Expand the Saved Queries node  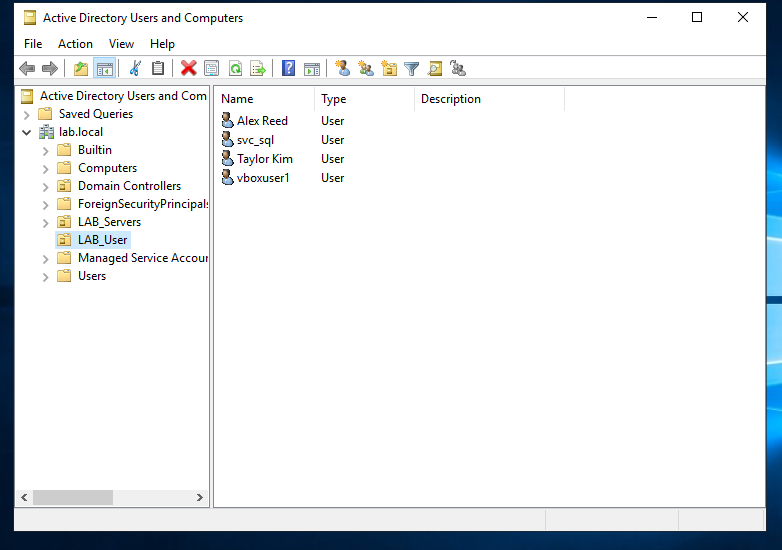coord(27,115)
